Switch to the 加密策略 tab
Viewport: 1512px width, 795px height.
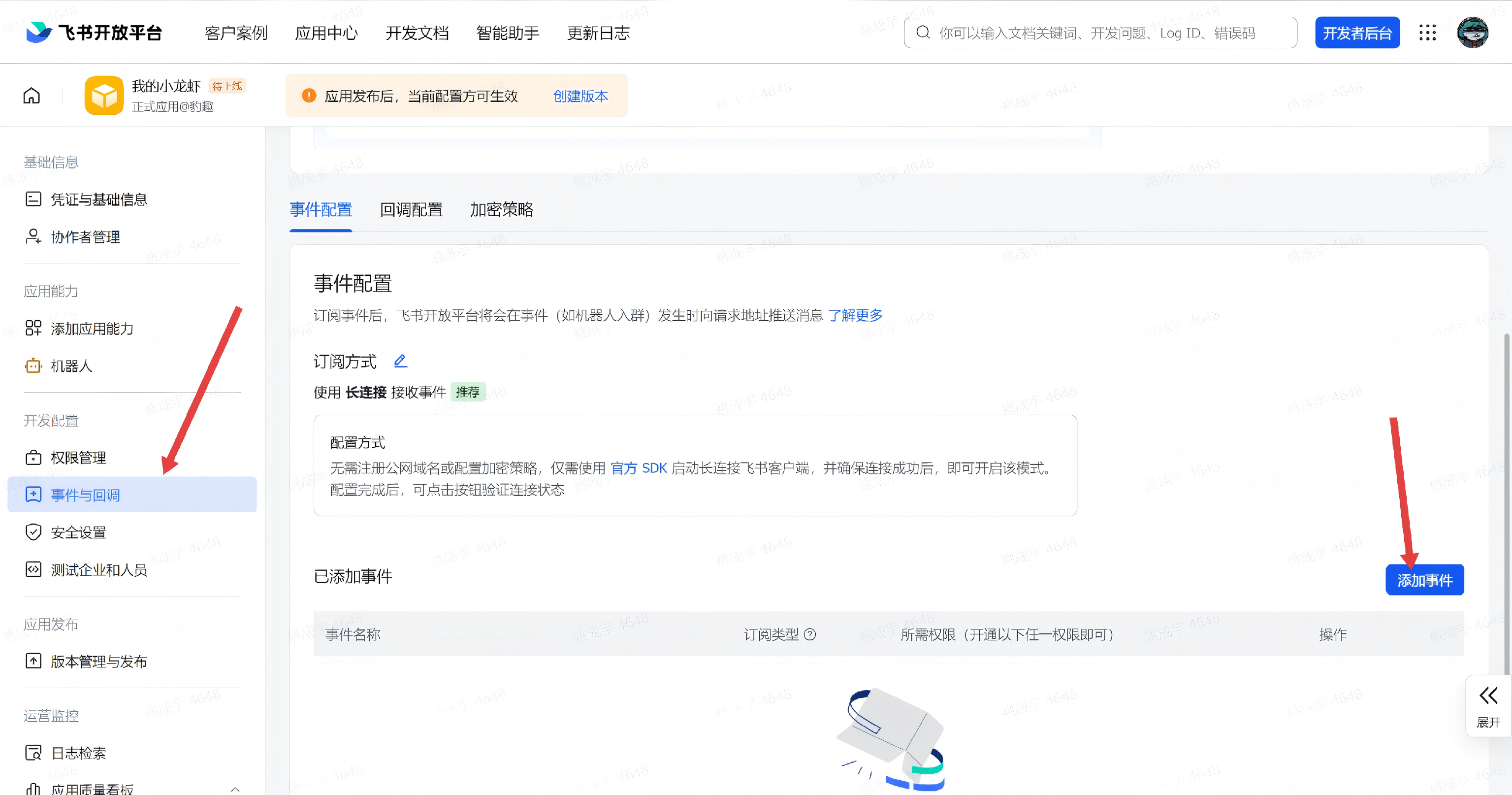(x=501, y=210)
